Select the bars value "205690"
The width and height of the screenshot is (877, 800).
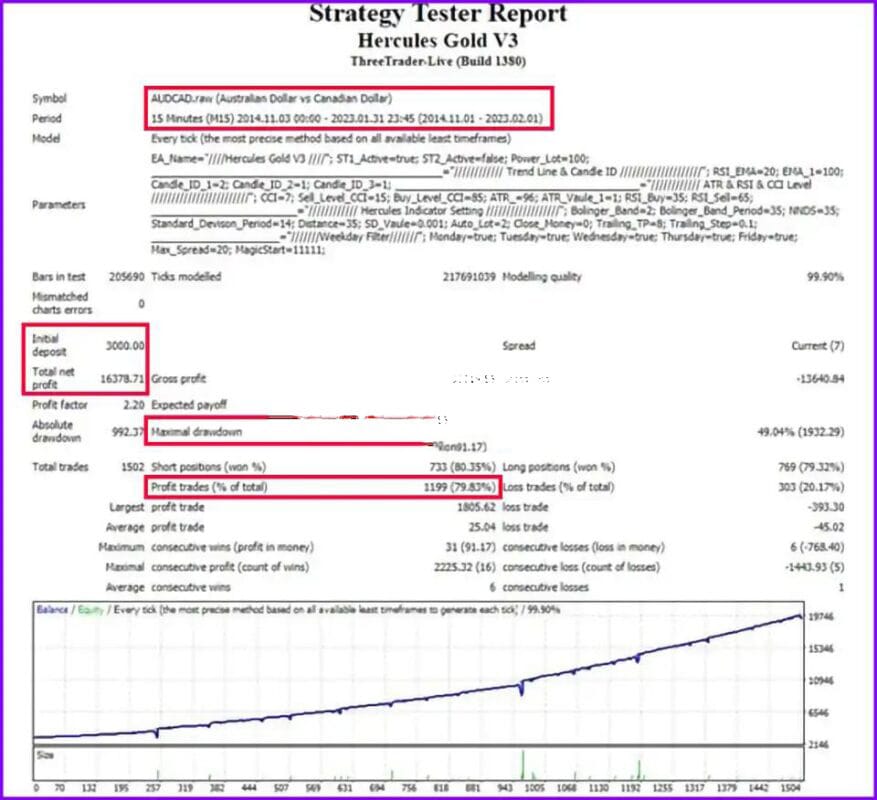(x=126, y=276)
